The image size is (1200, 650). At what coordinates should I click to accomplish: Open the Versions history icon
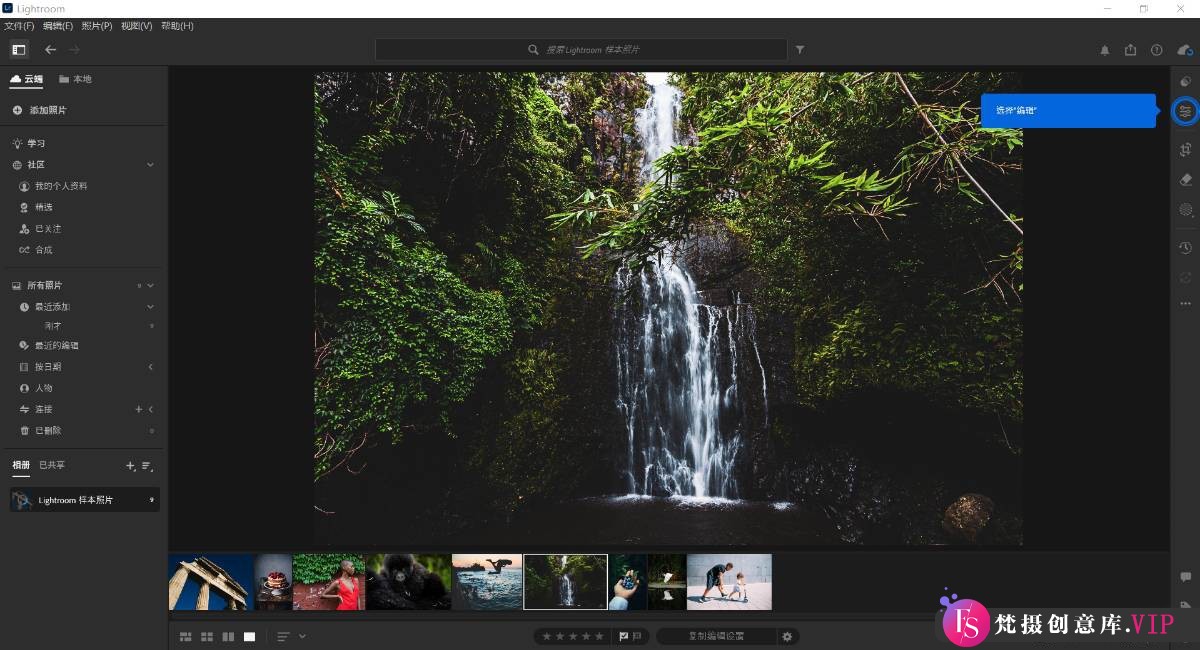pos(1185,247)
